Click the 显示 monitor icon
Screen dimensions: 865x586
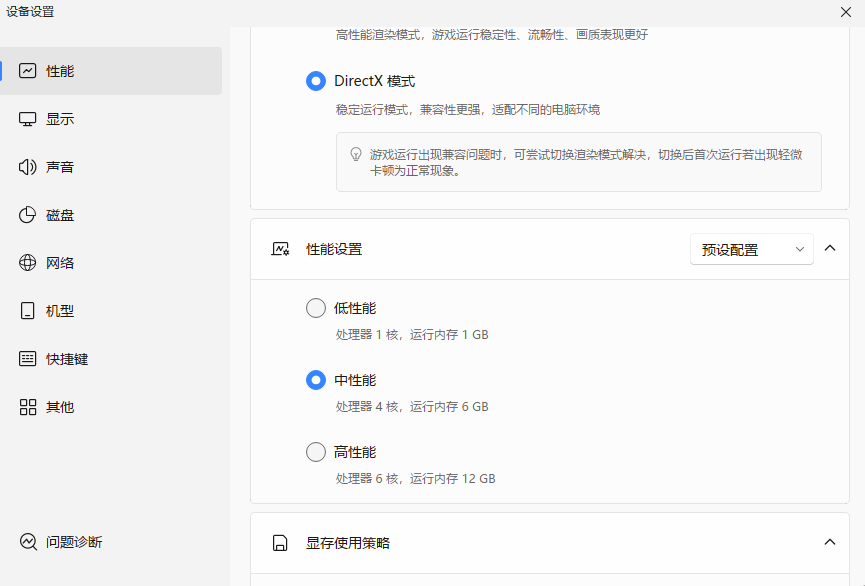click(x=28, y=119)
